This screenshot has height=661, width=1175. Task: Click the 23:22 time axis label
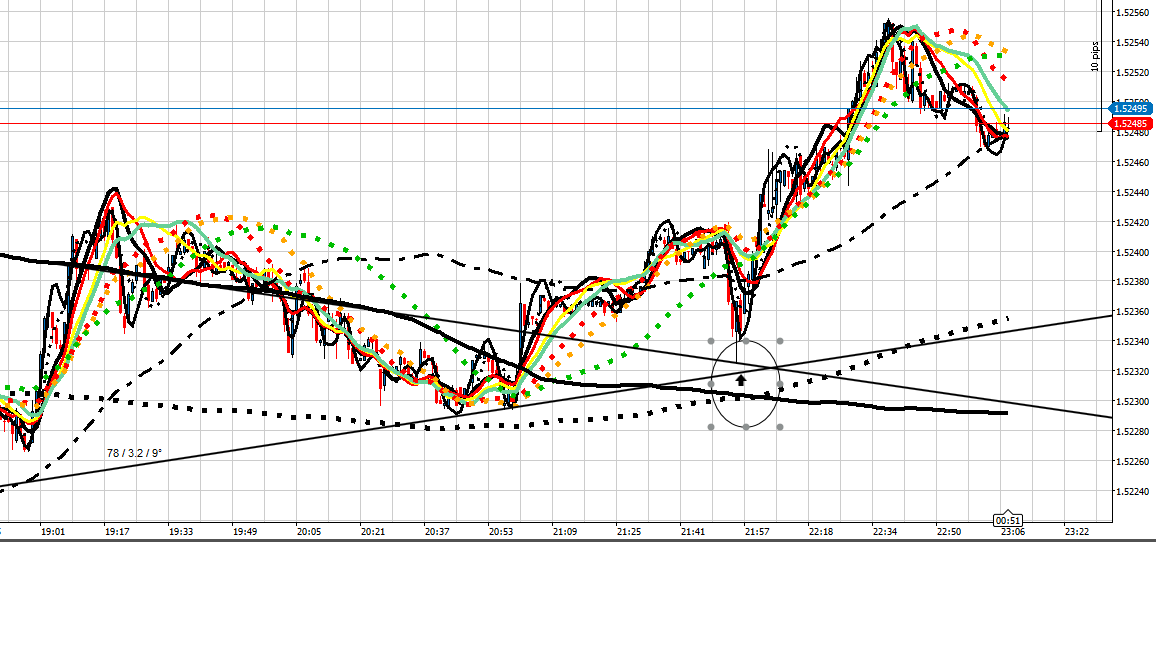pos(1077,531)
